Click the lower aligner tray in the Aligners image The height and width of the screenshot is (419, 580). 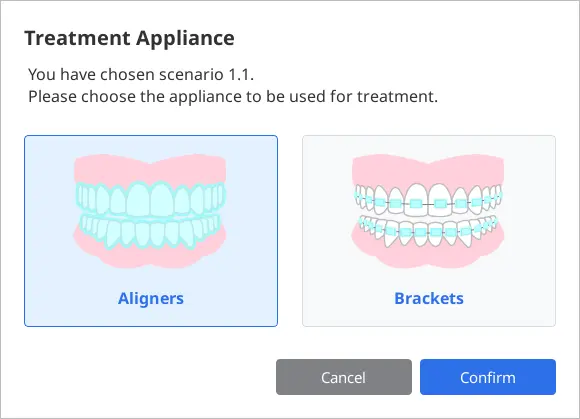[150, 232]
